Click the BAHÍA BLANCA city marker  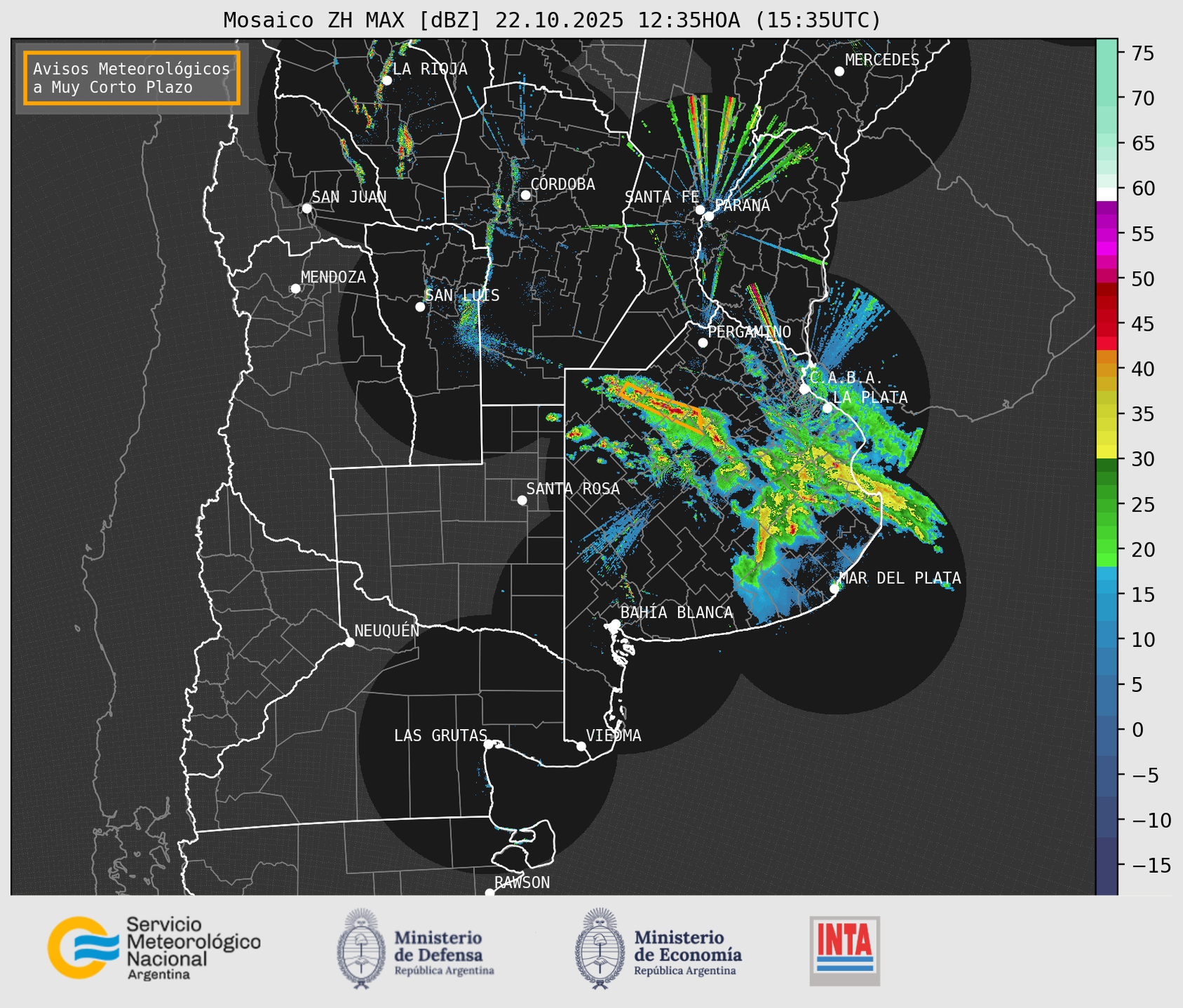[x=615, y=624]
